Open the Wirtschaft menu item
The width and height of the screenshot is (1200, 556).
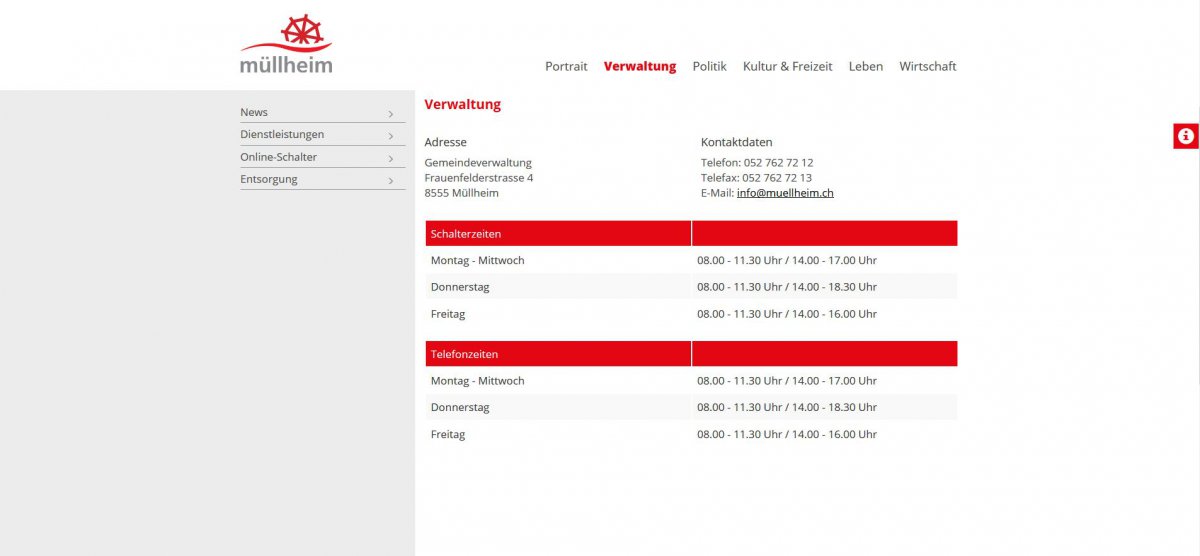point(927,67)
